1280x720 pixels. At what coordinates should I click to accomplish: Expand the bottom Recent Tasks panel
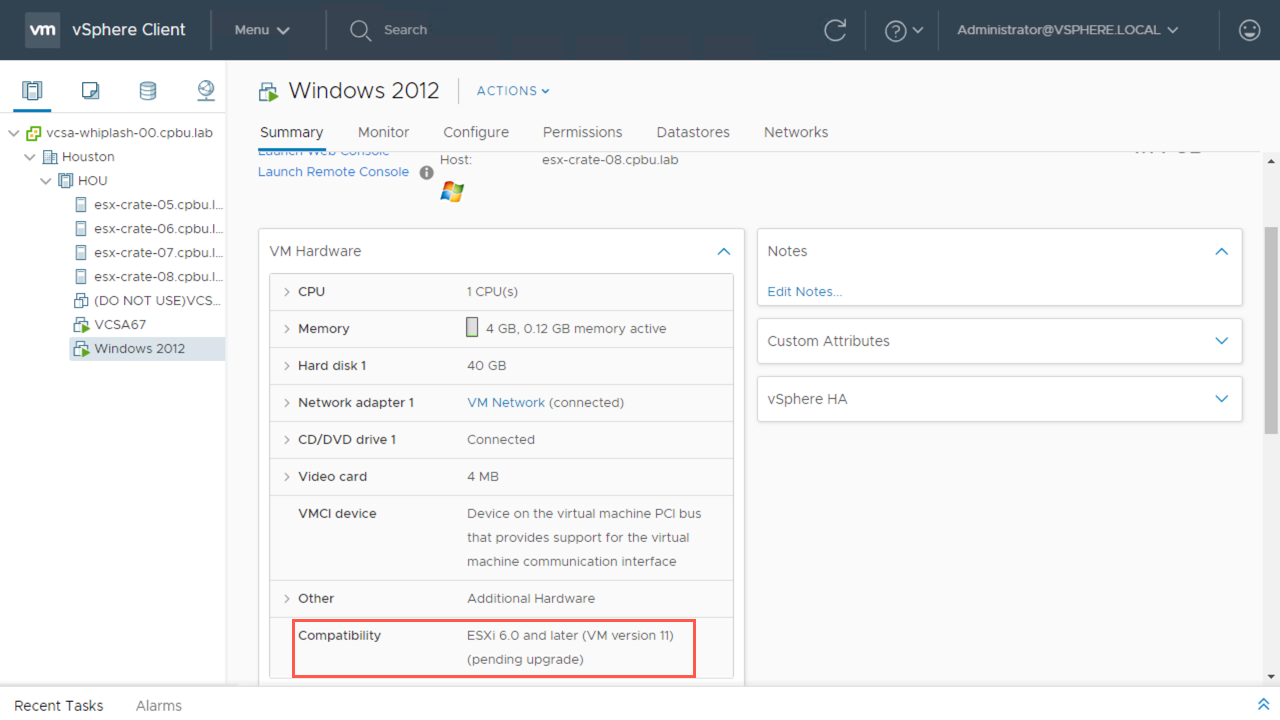pos(1263,705)
